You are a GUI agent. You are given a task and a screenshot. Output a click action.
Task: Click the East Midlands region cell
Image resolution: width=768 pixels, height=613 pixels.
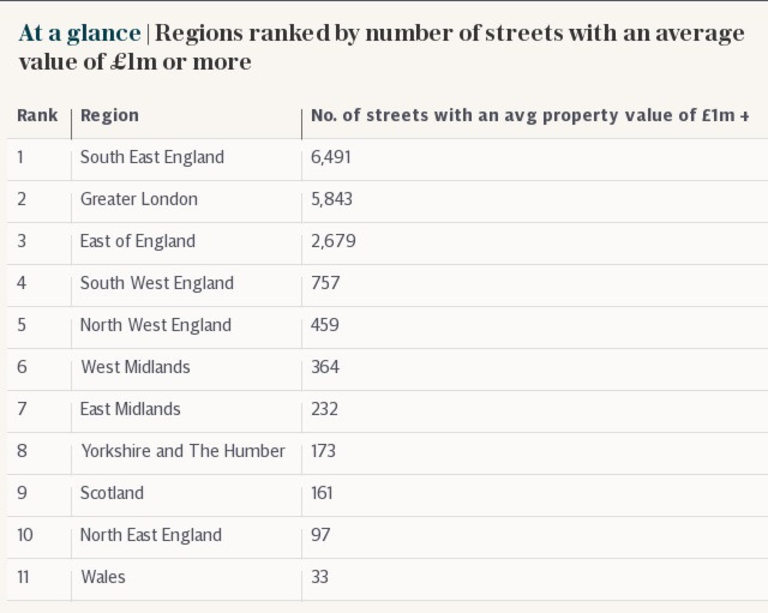tap(131, 409)
